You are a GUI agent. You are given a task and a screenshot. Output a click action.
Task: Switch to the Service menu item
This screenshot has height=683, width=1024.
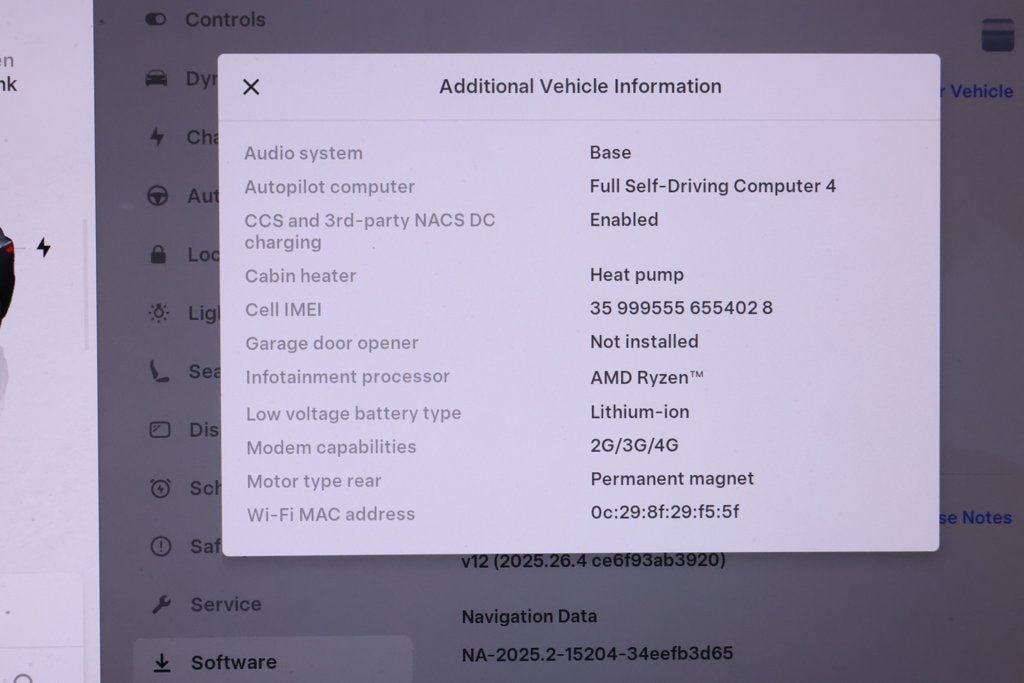(226, 604)
